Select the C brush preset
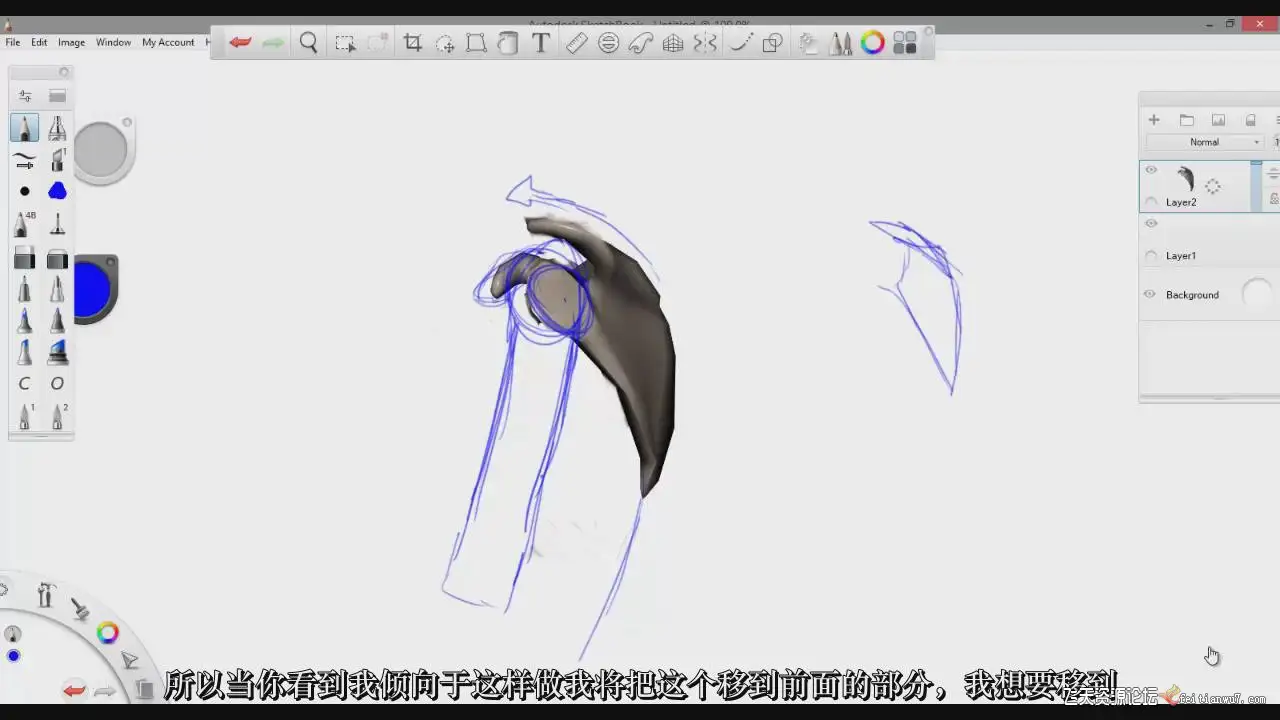 25,384
